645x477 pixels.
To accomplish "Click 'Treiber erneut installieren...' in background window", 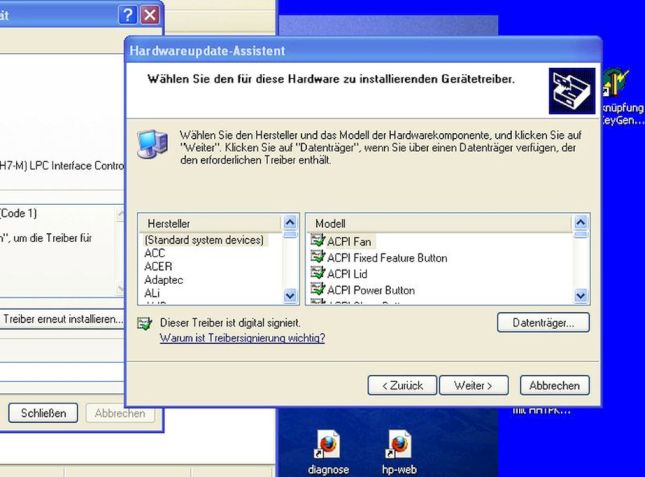I will [63, 319].
